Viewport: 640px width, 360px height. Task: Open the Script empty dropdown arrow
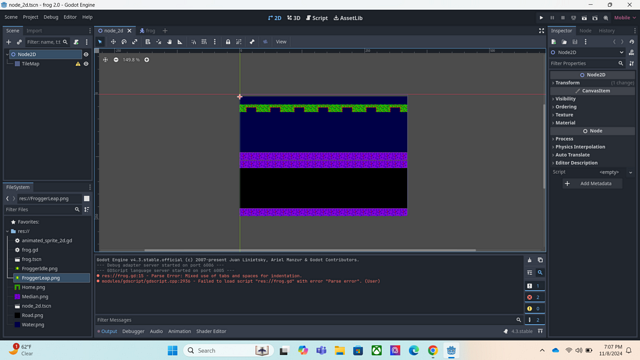click(631, 172)
